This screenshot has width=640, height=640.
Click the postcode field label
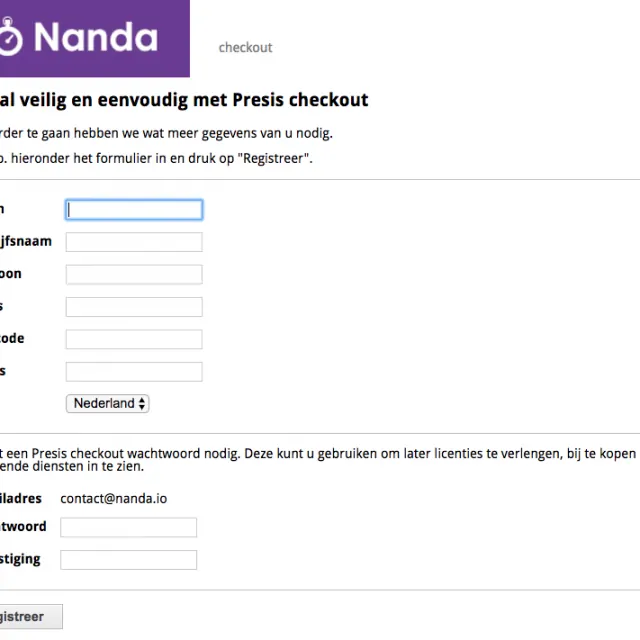click(12, 338)
